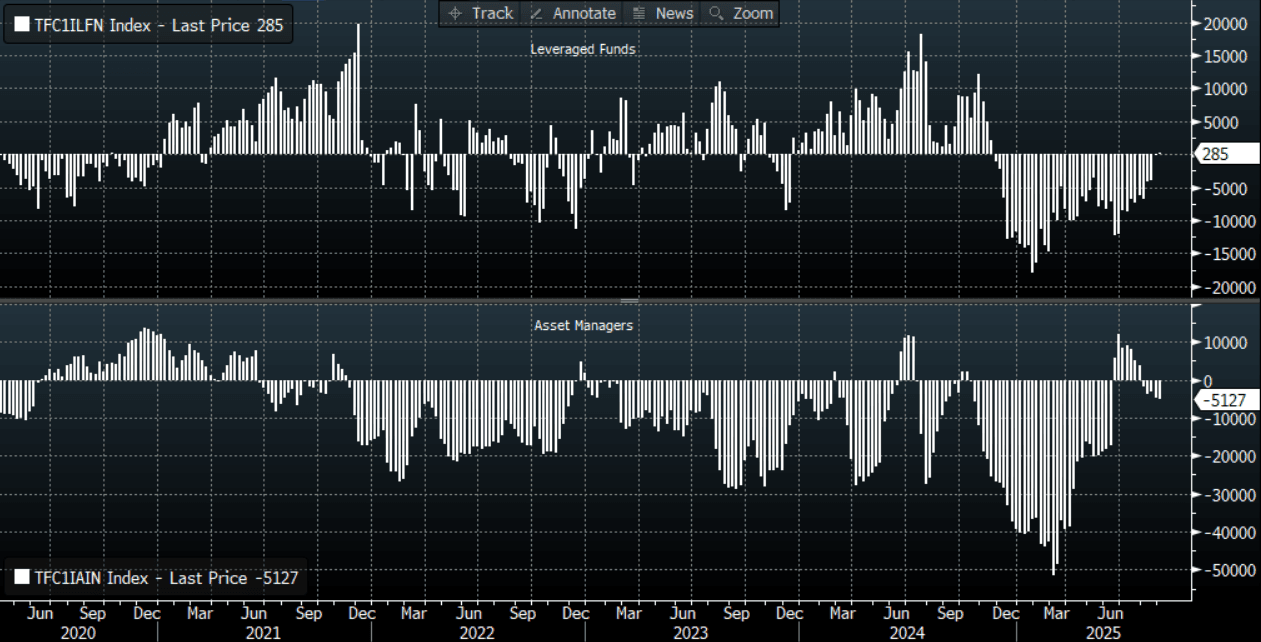1261x642 pixels.
Task: Click the 2024 year label on time axis
Action: [905, 633]
